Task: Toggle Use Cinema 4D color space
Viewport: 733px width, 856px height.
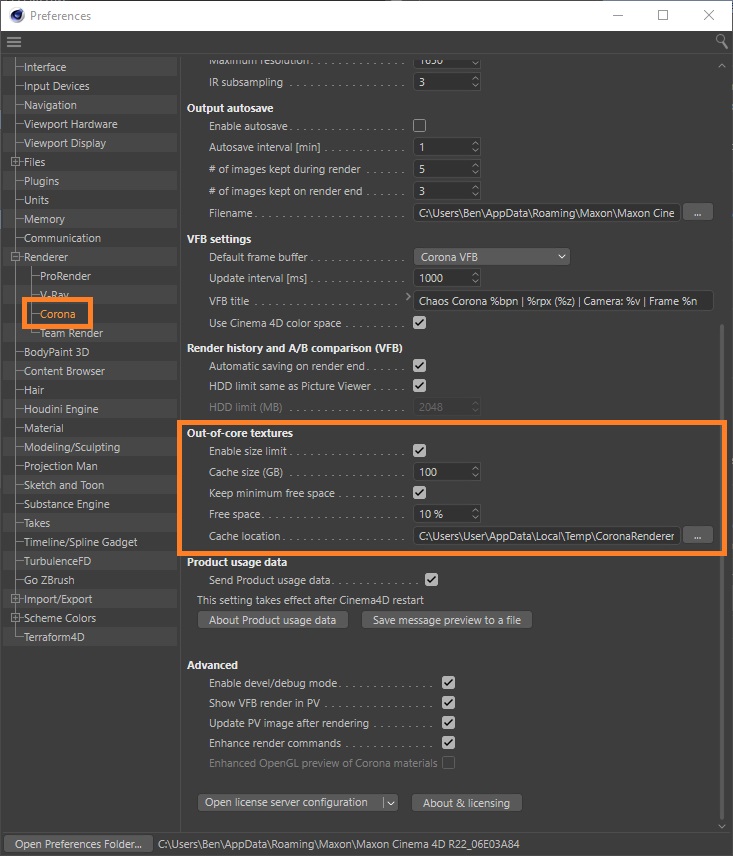Action: (x=420, y=323)
